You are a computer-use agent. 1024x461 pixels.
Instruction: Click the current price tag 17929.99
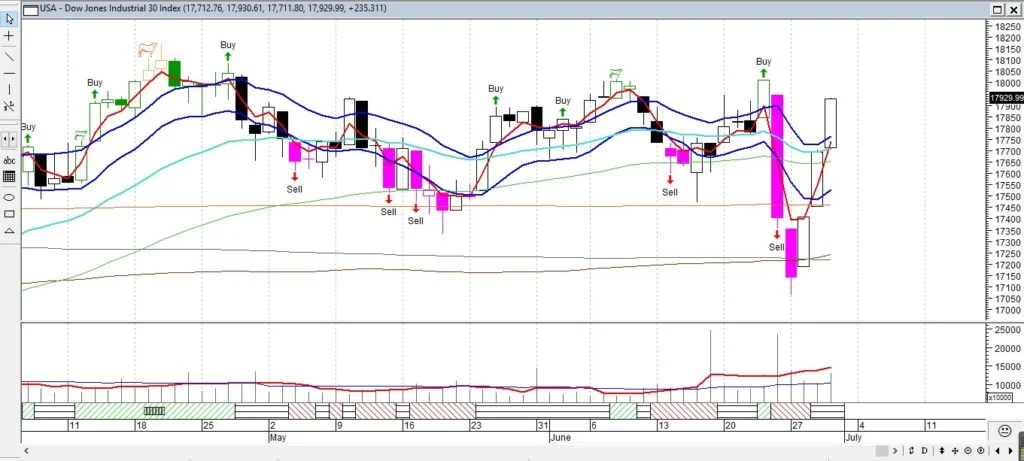1006,98
